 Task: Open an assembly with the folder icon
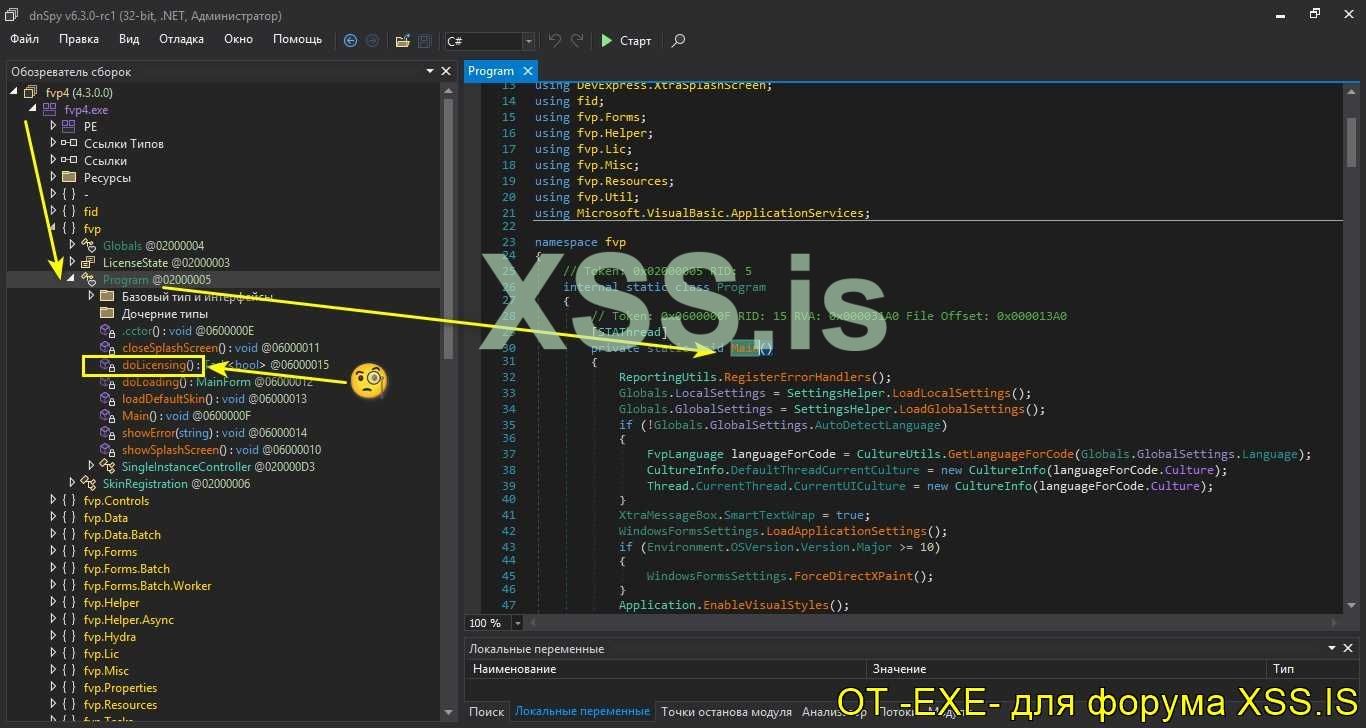(x=402, y=41)
